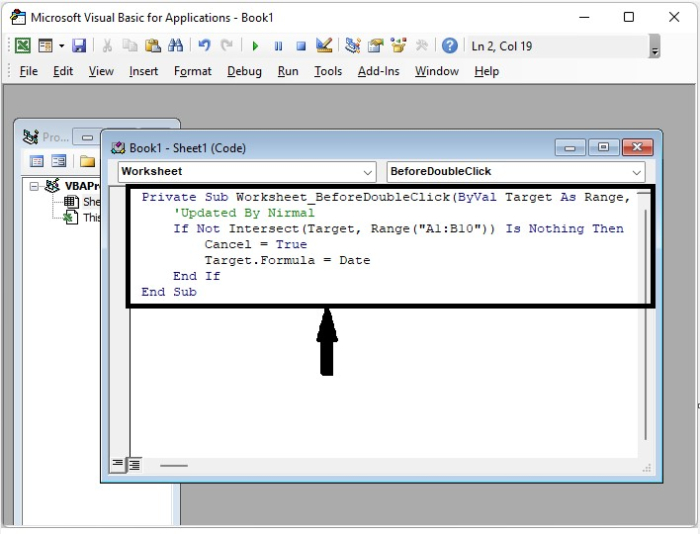Open the View menu
This screenshot has width=700, height=534.
pos(101,71)
